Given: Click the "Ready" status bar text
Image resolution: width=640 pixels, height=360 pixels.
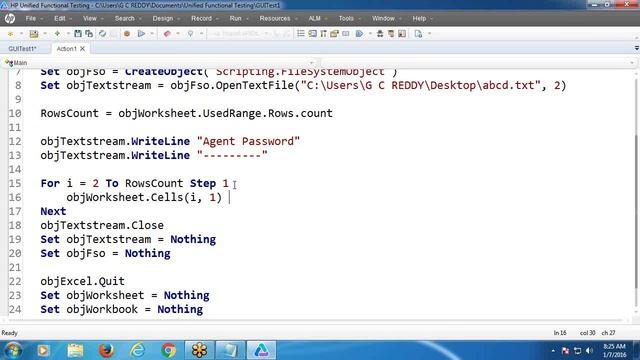Looking at the screenshot, I should pos(10,333).
